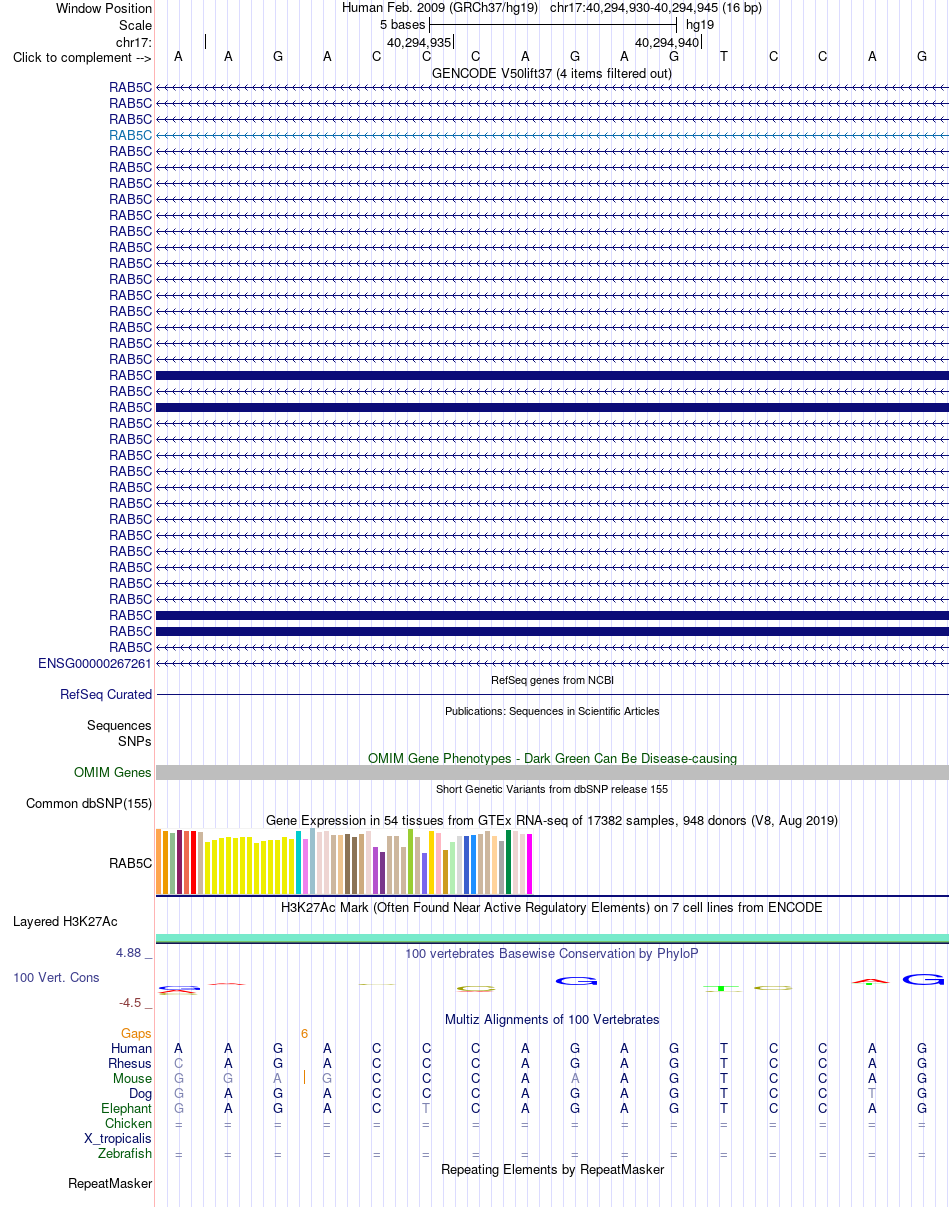Click the Chicken alignment row label

coord(129,1123)
